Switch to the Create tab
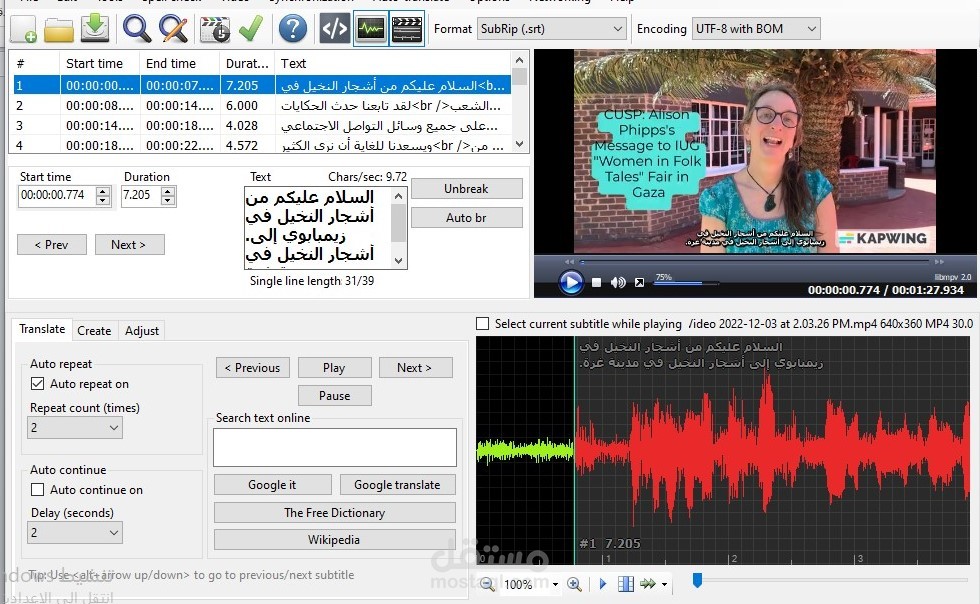This screenshot has height=604, width=980. pos(94,331)
